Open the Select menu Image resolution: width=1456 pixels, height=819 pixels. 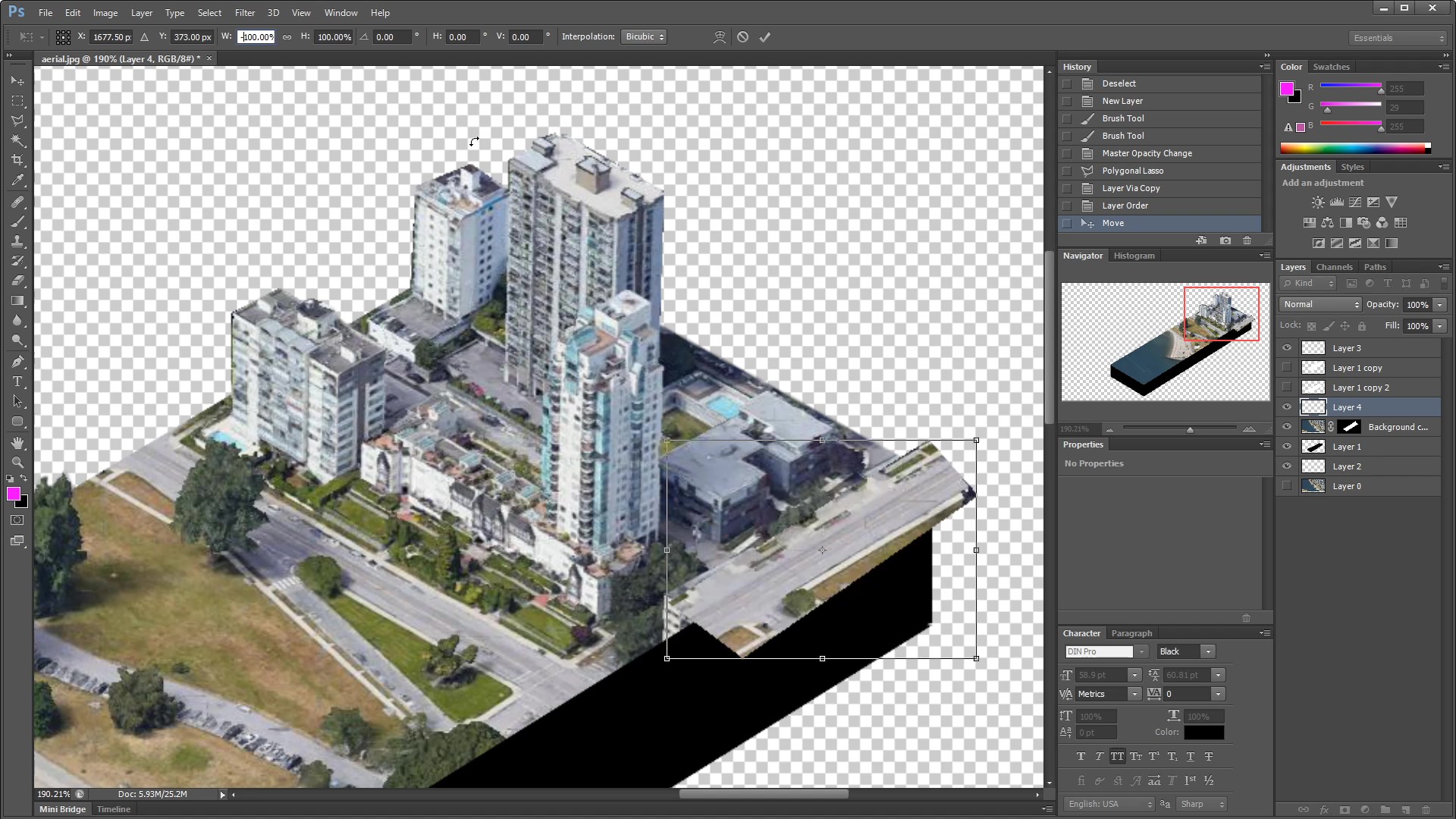tap(209, 13)
